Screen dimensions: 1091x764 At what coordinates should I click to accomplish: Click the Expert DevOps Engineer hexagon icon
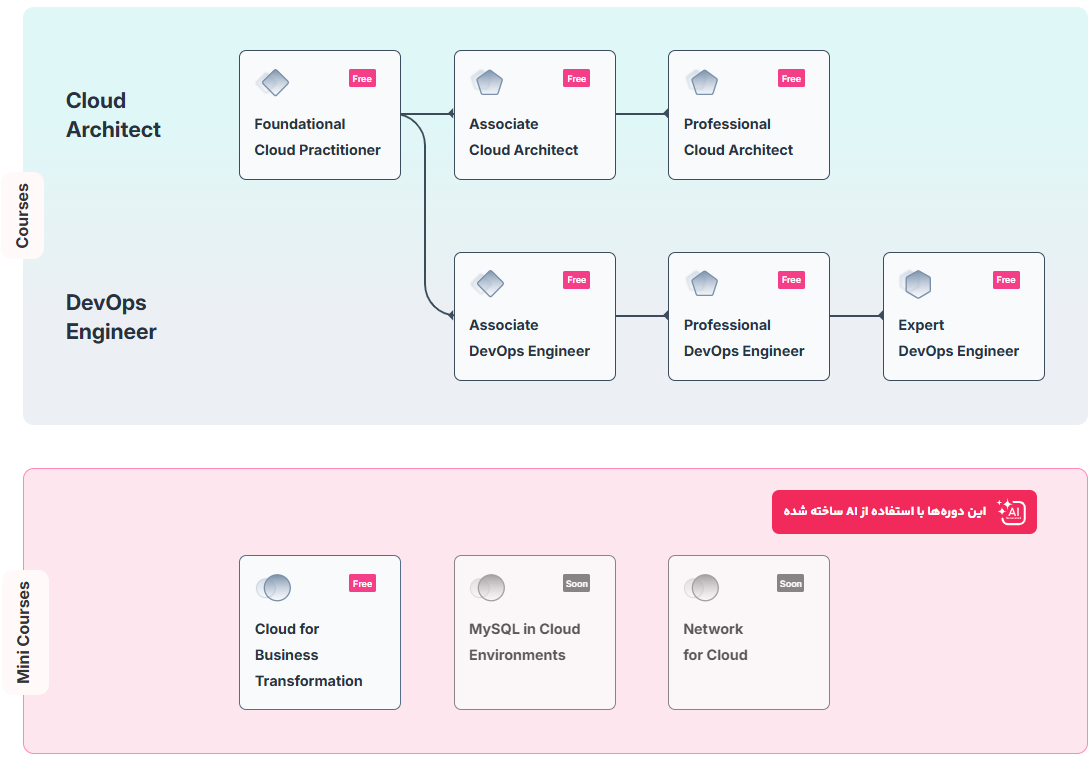[x=916, y=284]
